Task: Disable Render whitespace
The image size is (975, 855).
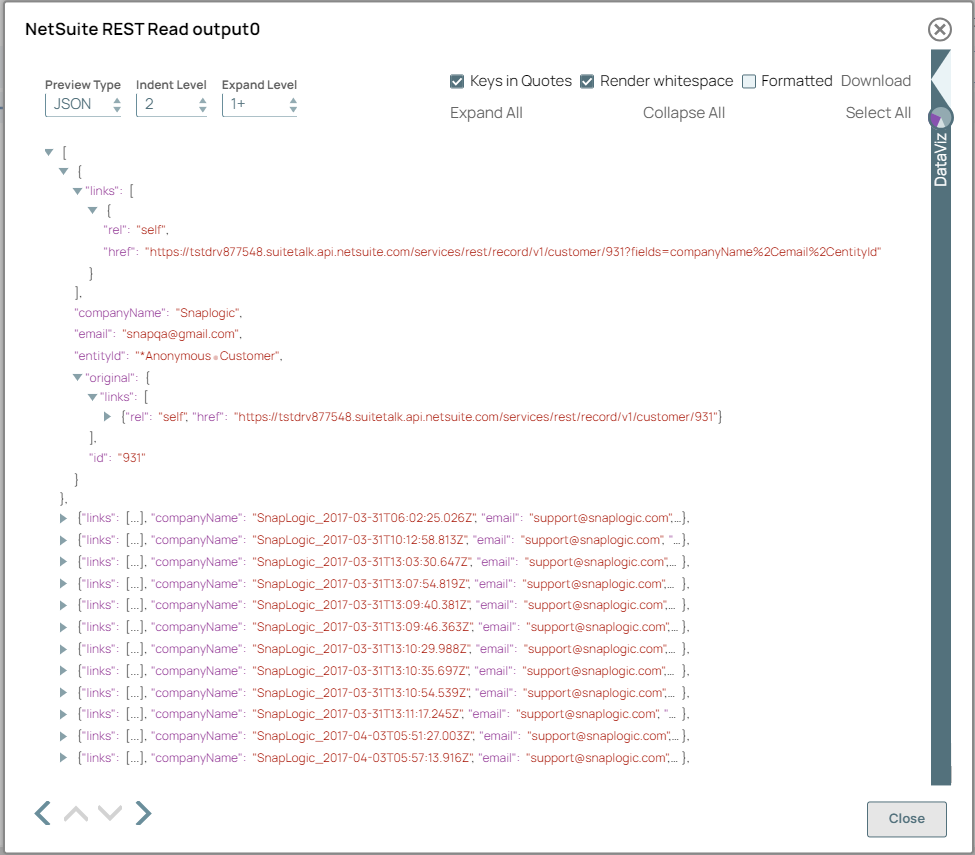Action: (x=587, y=81)
